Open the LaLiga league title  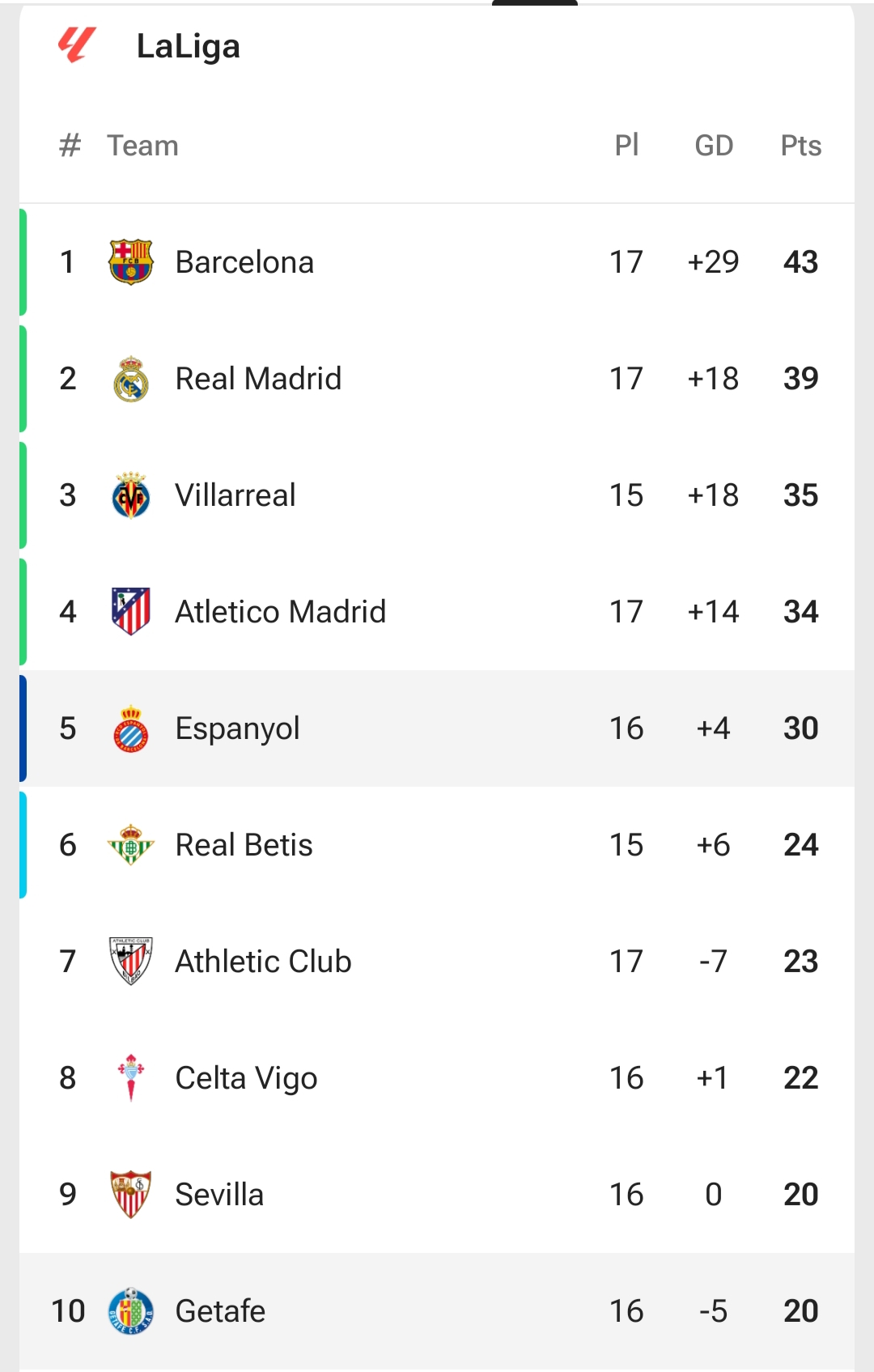pos(188,46)
